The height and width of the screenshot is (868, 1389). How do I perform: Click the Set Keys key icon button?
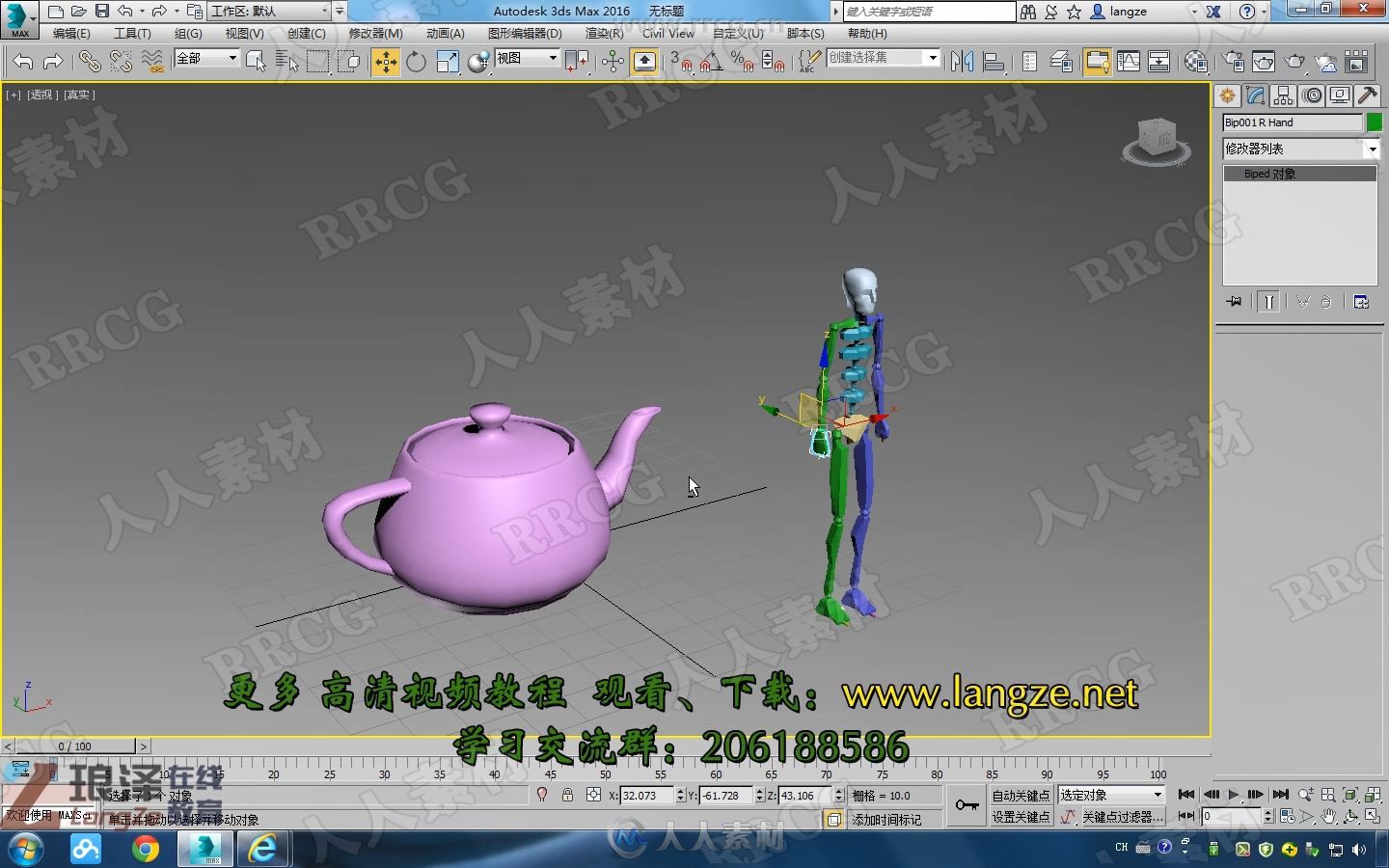pyautogui.click(x=967, y=805)
